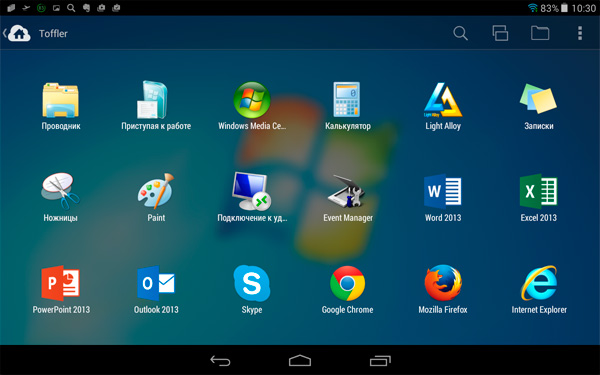Tap the Toffler cloud home button
The width and height of the screenshot is (600, 375).
click(x=19, y=33)
